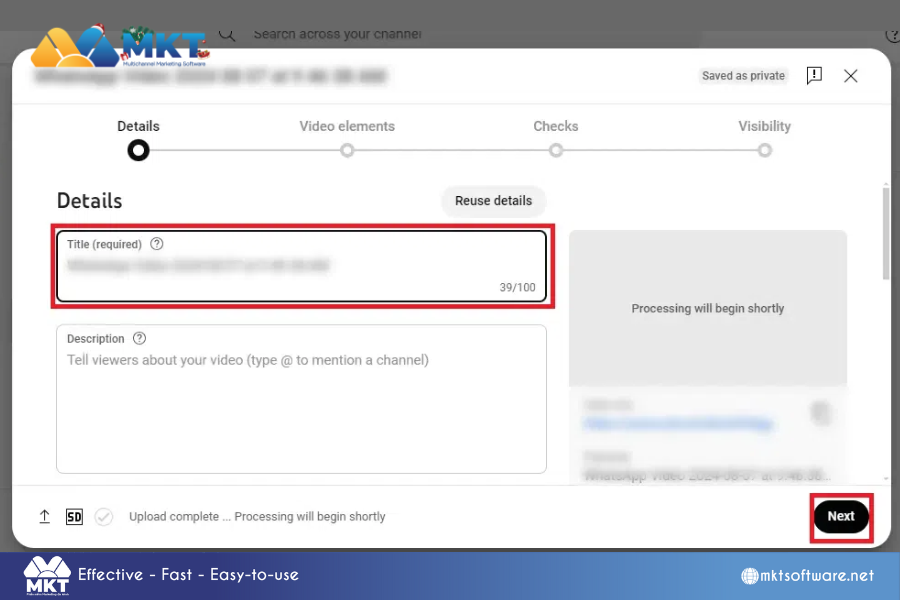Click the Upload complete status text
900x600 pixels.
(257, 517)
